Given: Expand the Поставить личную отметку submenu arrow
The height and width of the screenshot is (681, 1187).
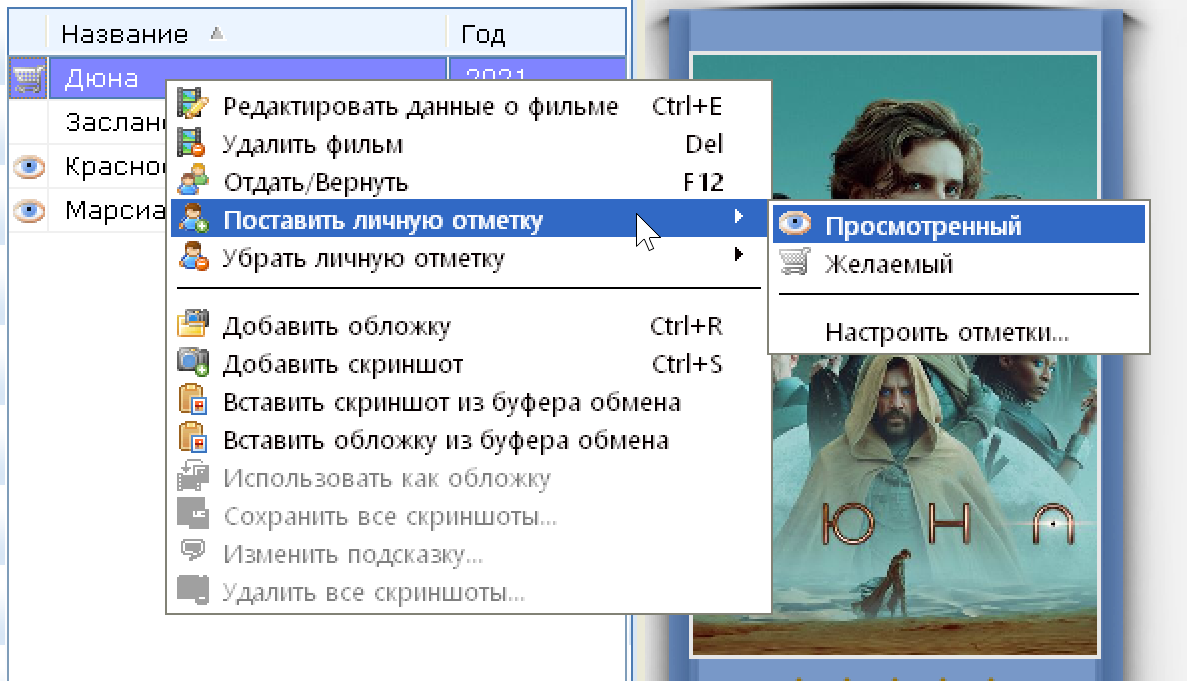Looking at the screenshot, I should tap(739, 217).
